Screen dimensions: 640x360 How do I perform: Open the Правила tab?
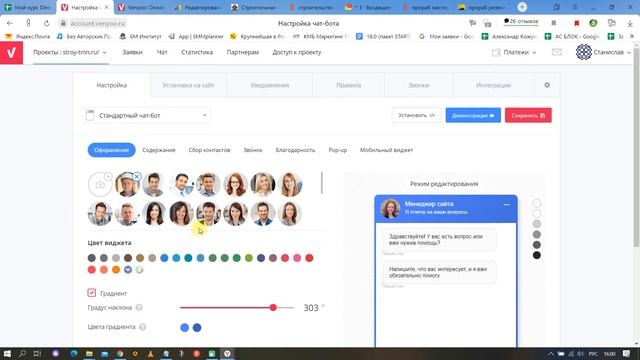point(349,85)
